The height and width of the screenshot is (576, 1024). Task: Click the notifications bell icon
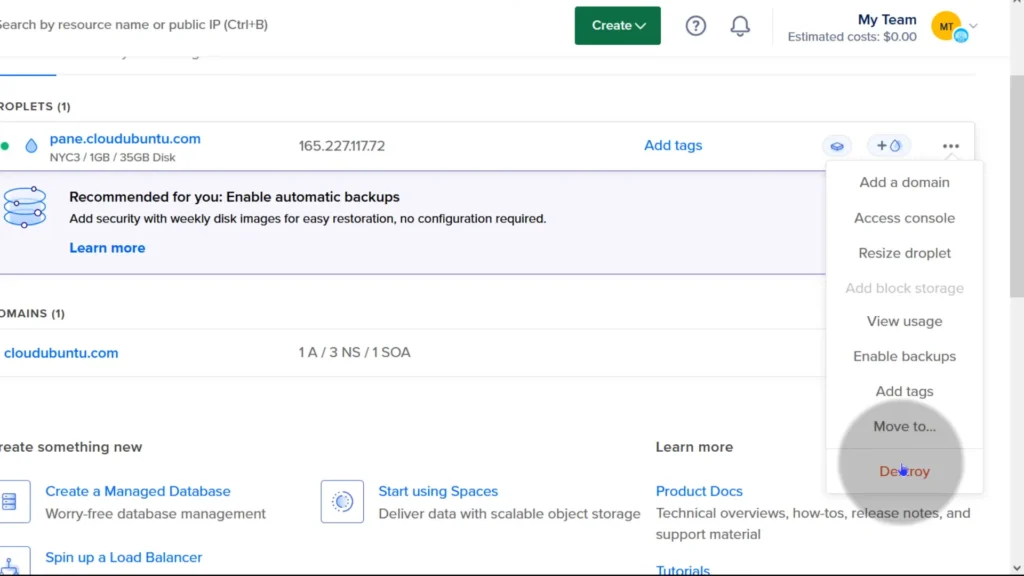point(740,26)
